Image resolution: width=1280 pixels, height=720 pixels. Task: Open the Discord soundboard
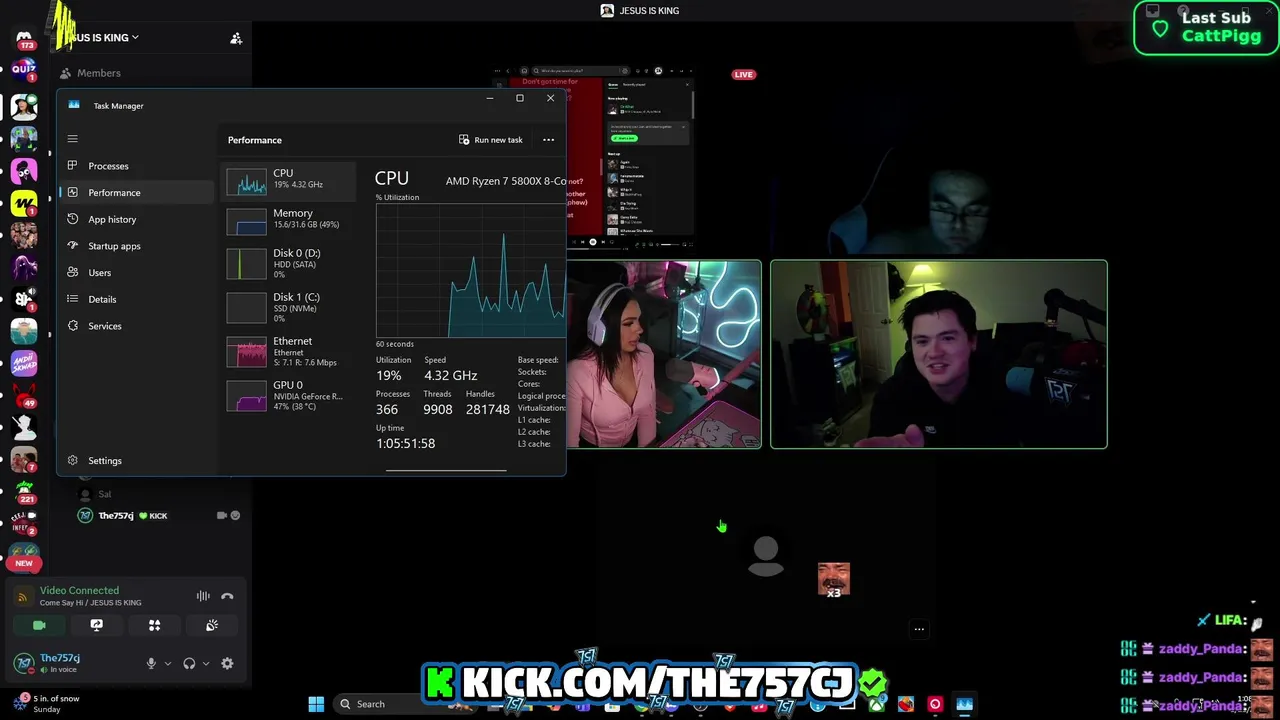(x=212, y=625)
